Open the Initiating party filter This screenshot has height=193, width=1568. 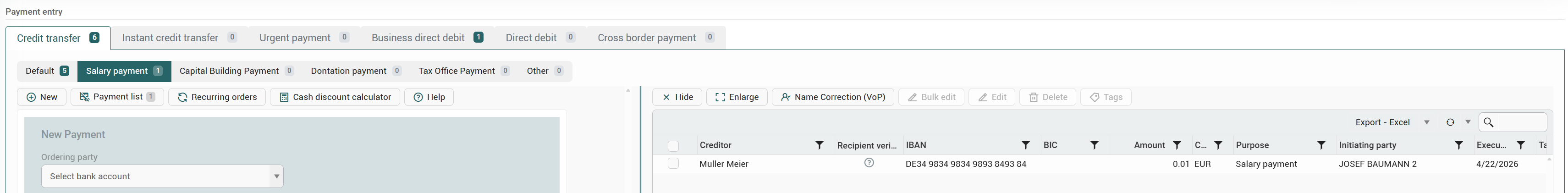1459,145
